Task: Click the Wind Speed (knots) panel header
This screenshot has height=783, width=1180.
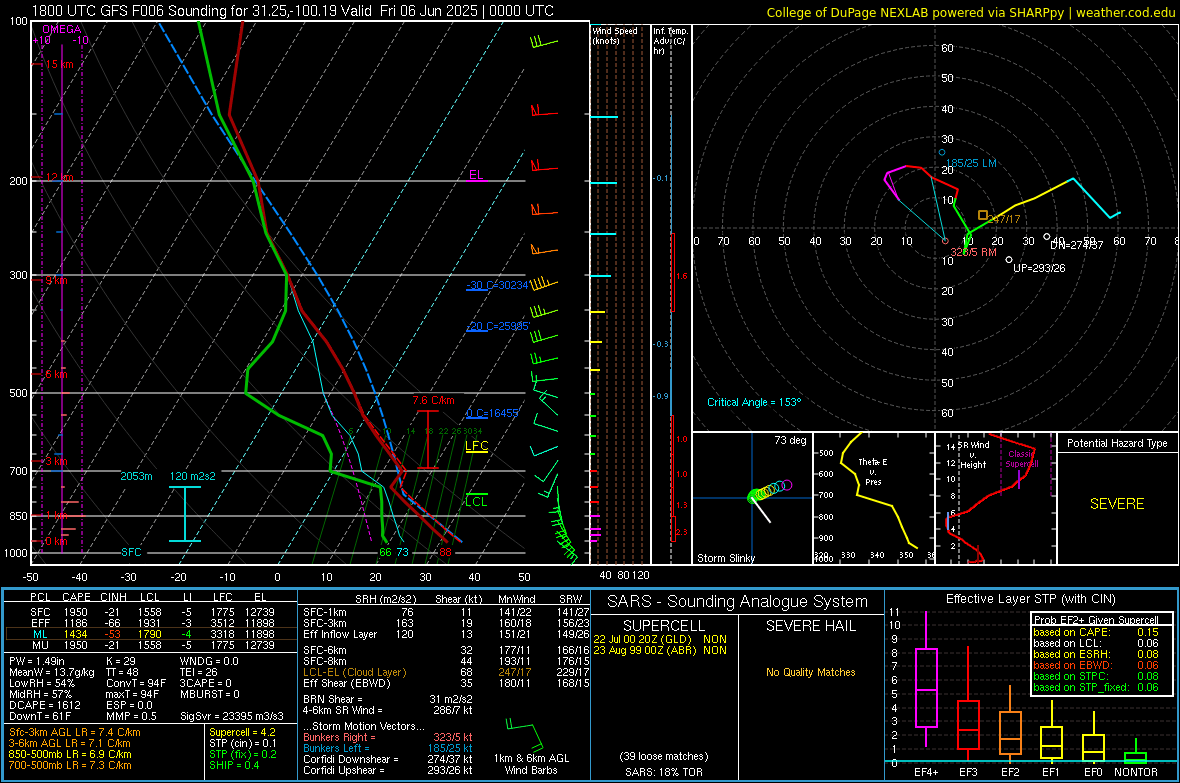Action: pyautogui.click(x=615, y=35)
